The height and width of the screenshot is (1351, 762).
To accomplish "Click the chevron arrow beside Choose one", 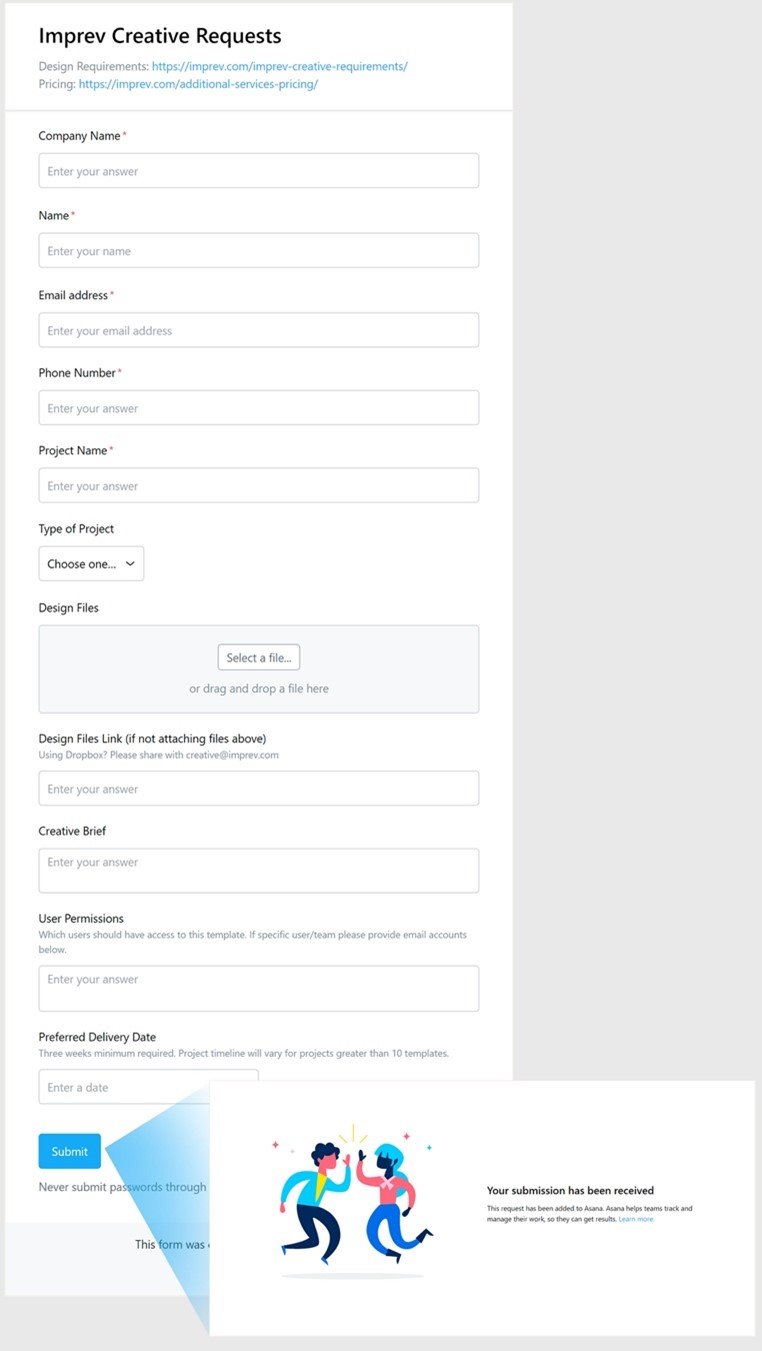I will coord(130,564).
